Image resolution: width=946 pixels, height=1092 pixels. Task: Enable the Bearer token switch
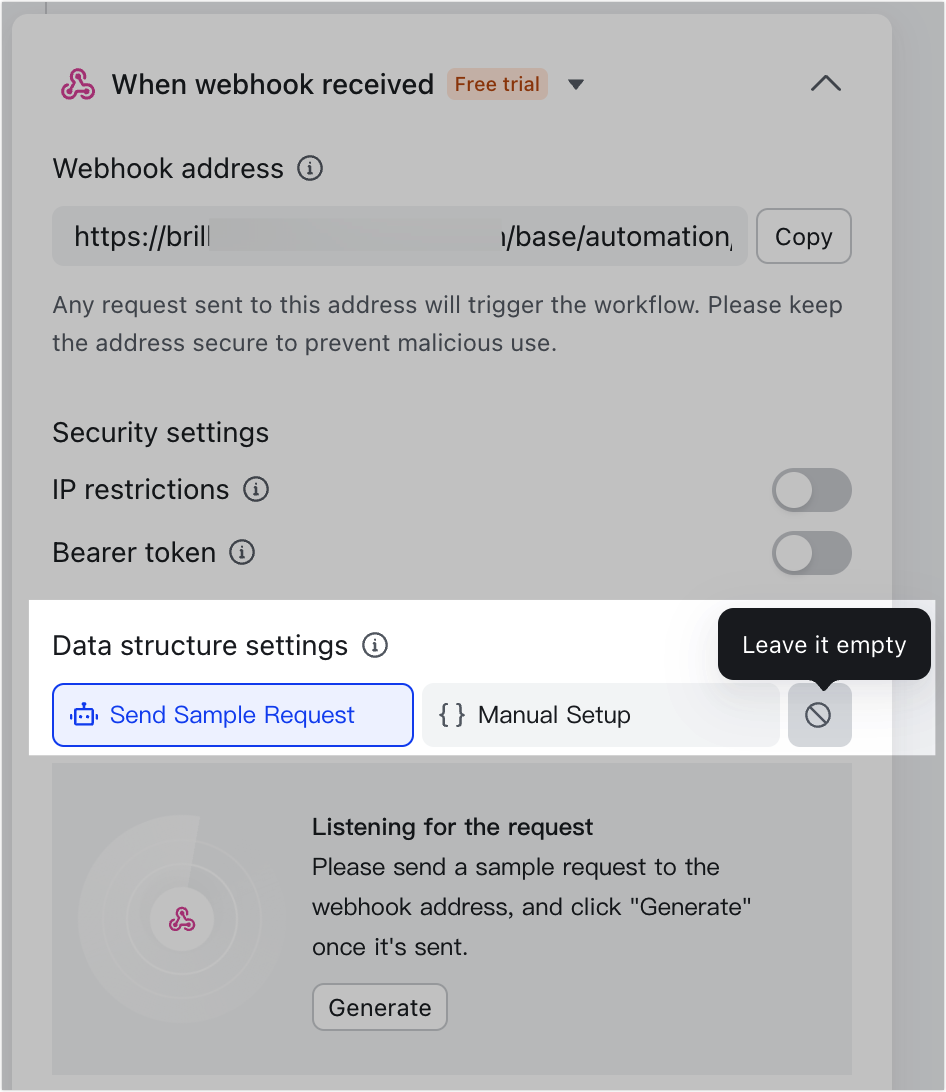[x=812, y=553]
